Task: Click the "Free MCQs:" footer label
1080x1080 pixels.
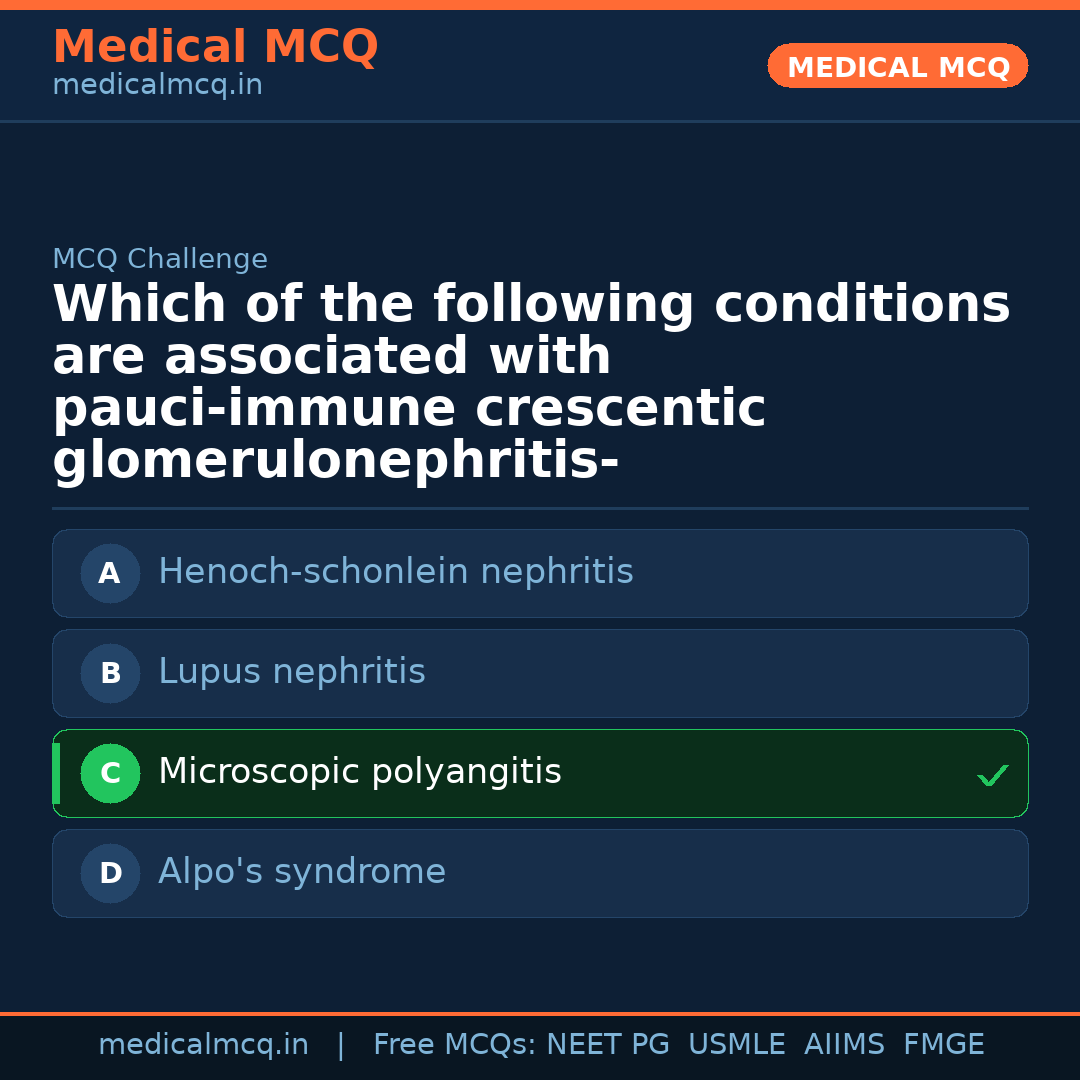Action: point(455,1045)
